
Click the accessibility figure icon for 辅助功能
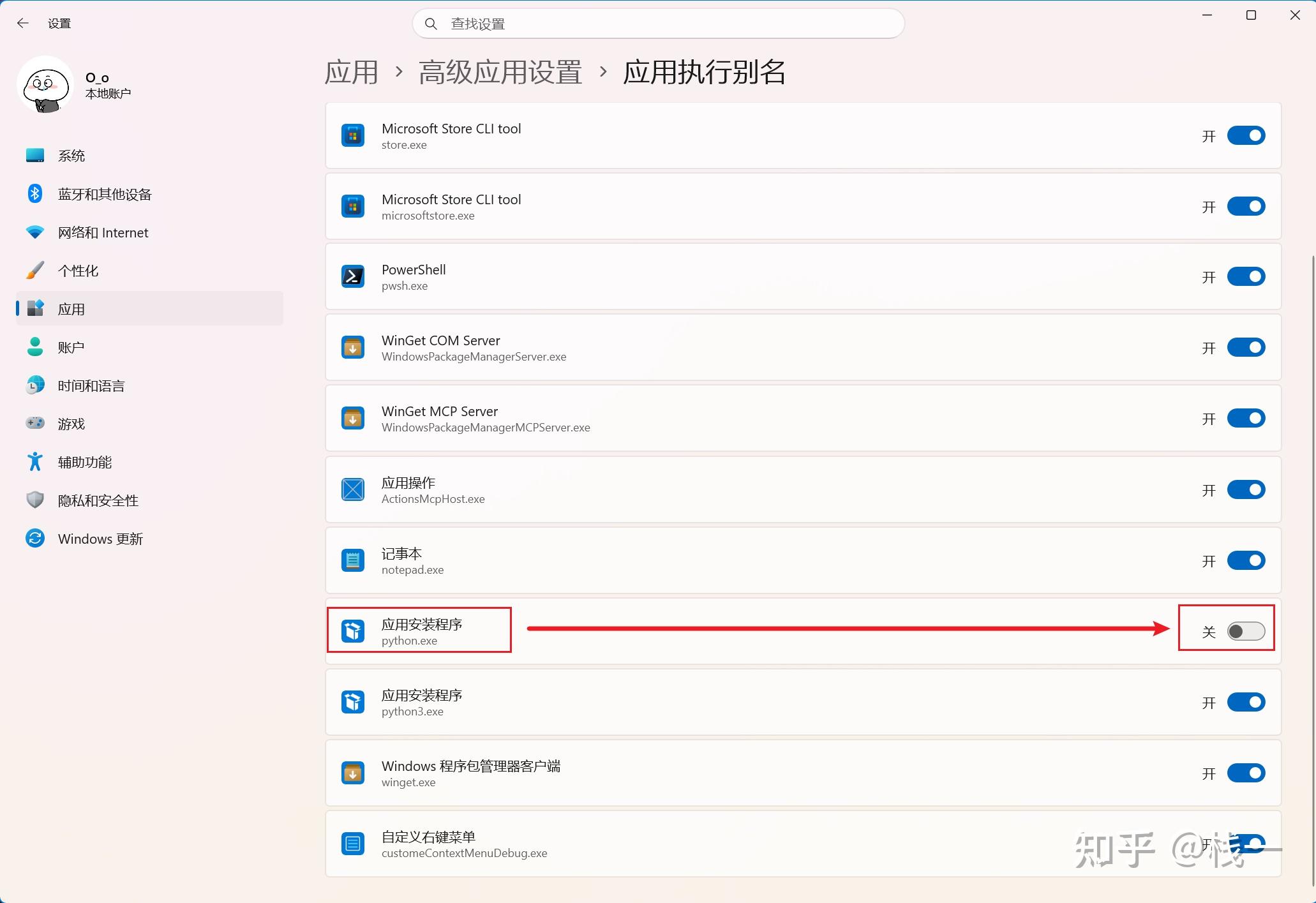click(35, 461)
